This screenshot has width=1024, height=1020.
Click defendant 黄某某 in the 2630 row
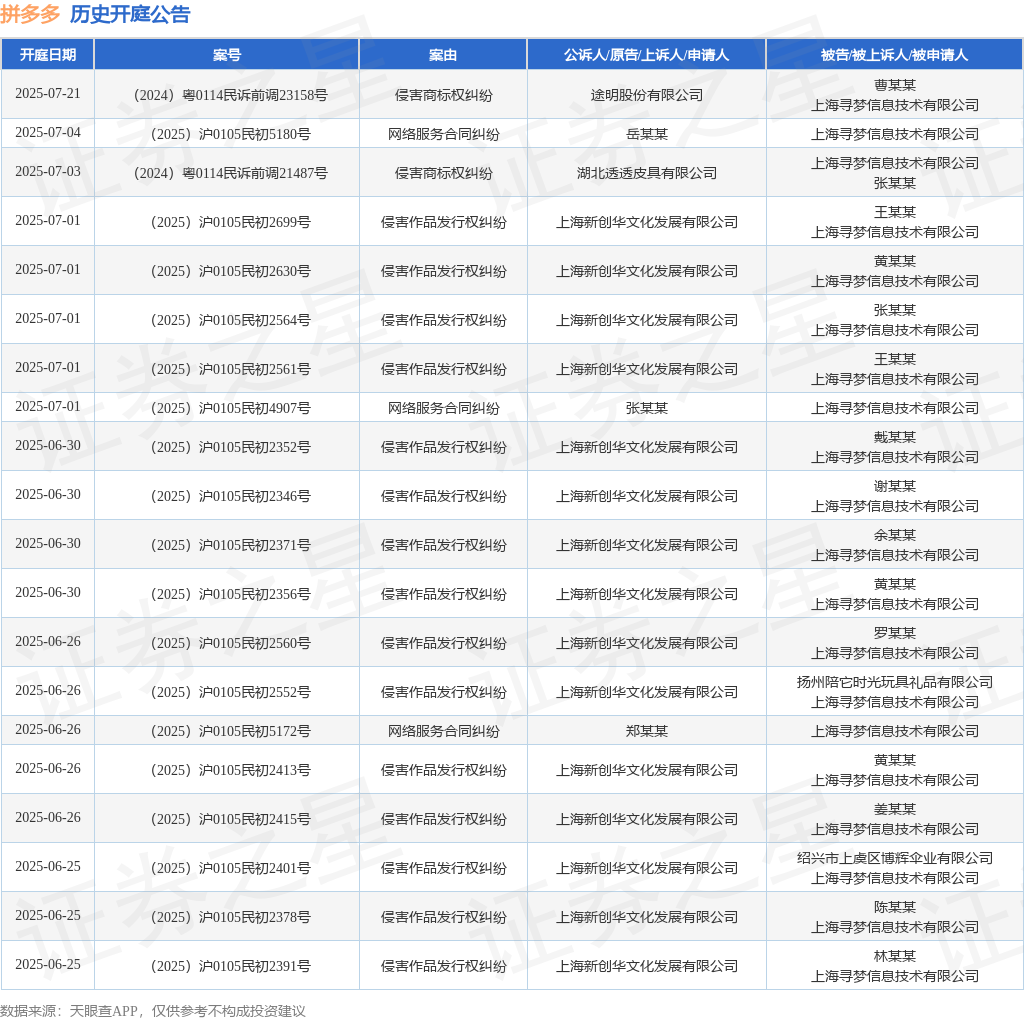[895, 261]
